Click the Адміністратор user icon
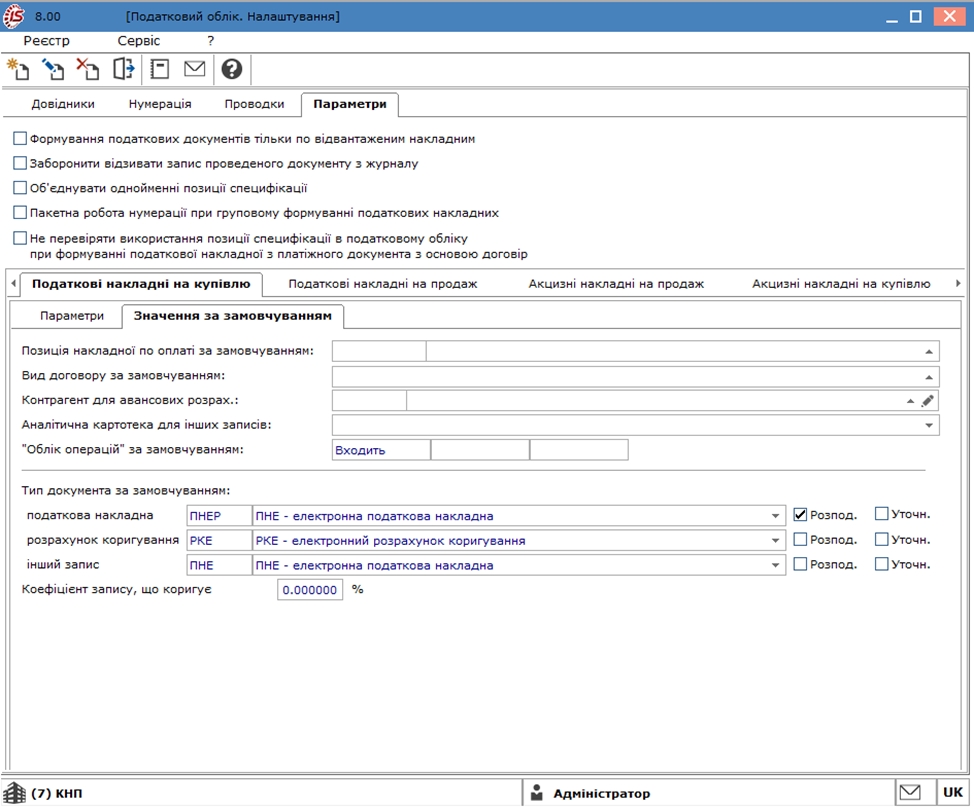This screenshot has height=809, width=974. point(537,793)
